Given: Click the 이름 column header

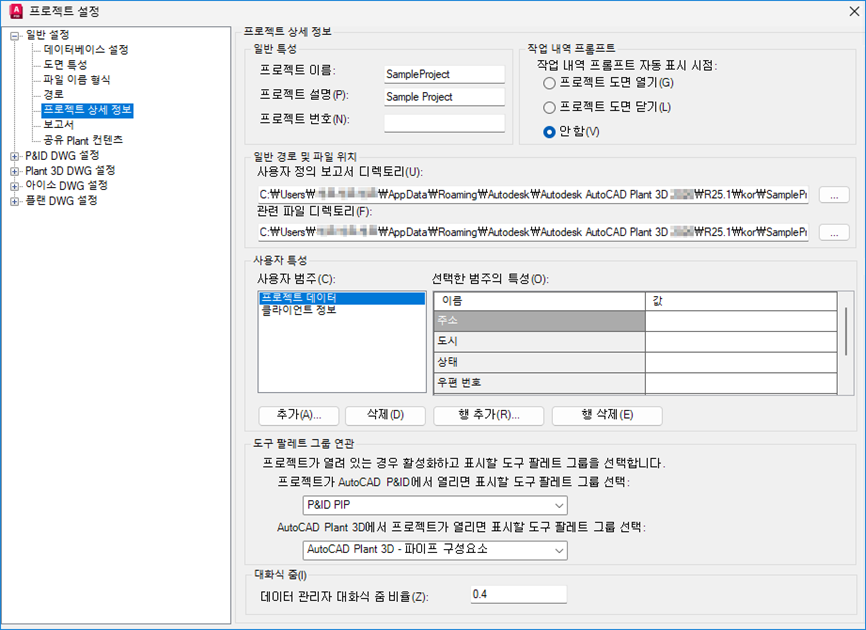Looking at the screenshot, I should 540,301.
